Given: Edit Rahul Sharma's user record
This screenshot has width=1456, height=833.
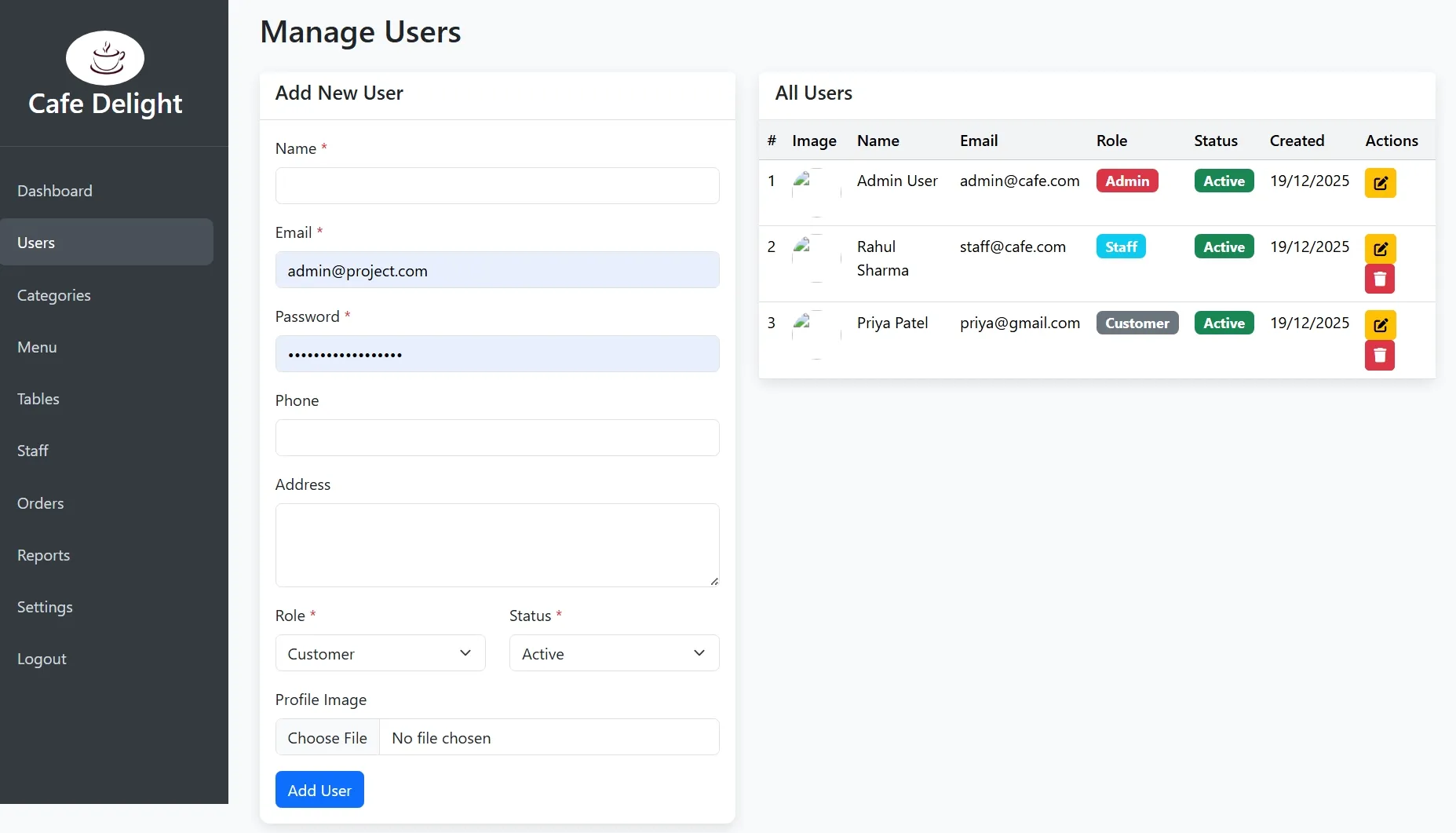Looking at the screenshot, I should click(x=1380, y=248).
